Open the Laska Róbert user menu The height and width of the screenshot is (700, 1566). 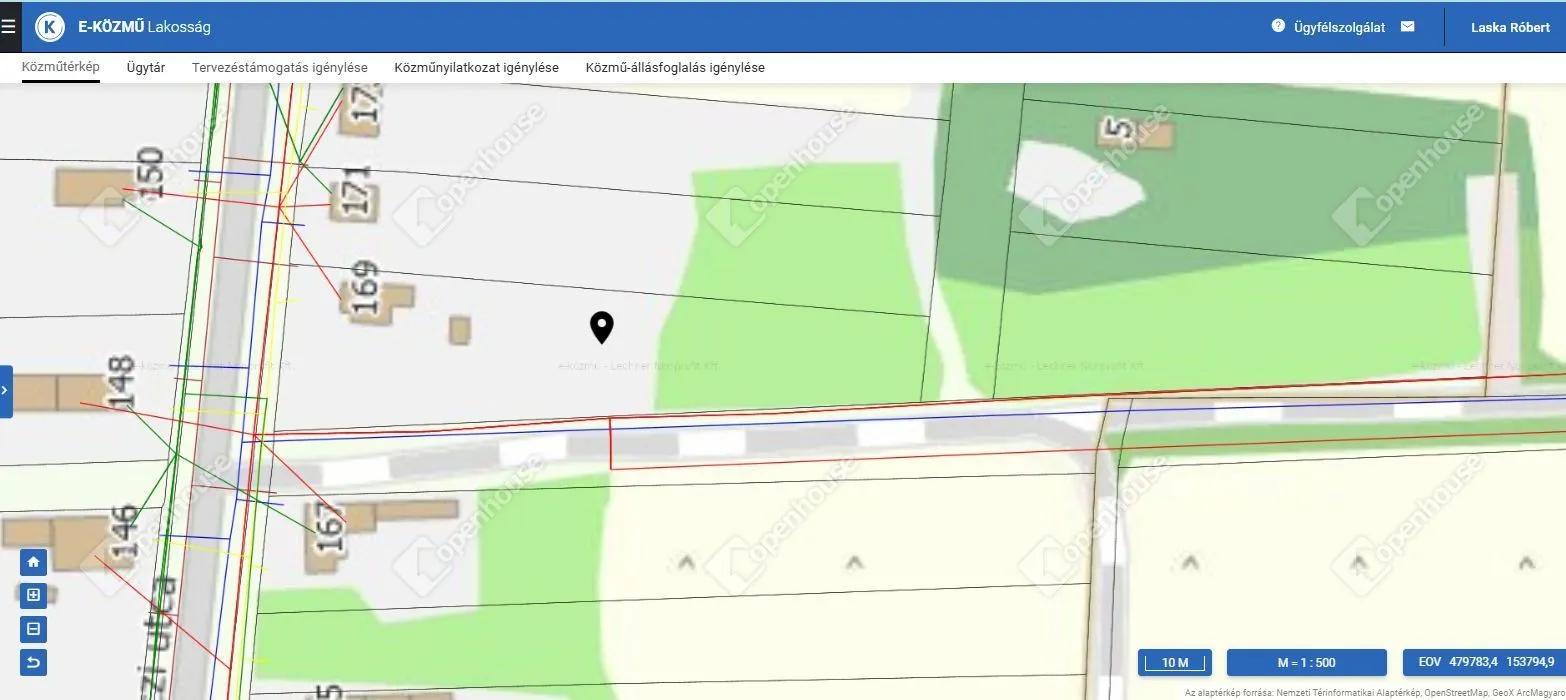tap(1510, 27)
